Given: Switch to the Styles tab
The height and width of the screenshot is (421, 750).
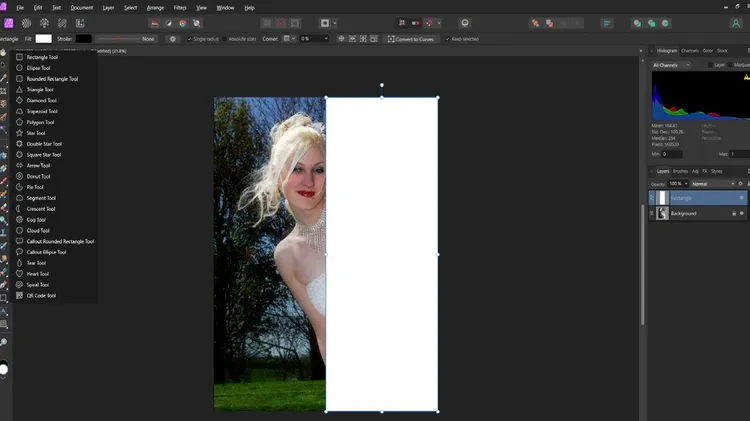Looking at the screenshot, I should [x=716, y=171].
